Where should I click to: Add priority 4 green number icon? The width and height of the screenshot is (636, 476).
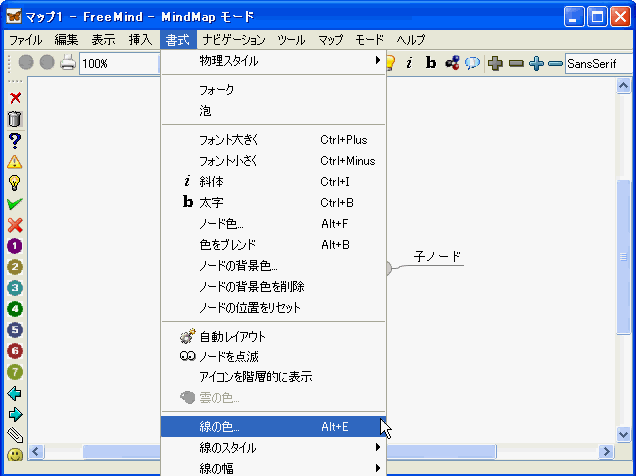pos(15,309)
